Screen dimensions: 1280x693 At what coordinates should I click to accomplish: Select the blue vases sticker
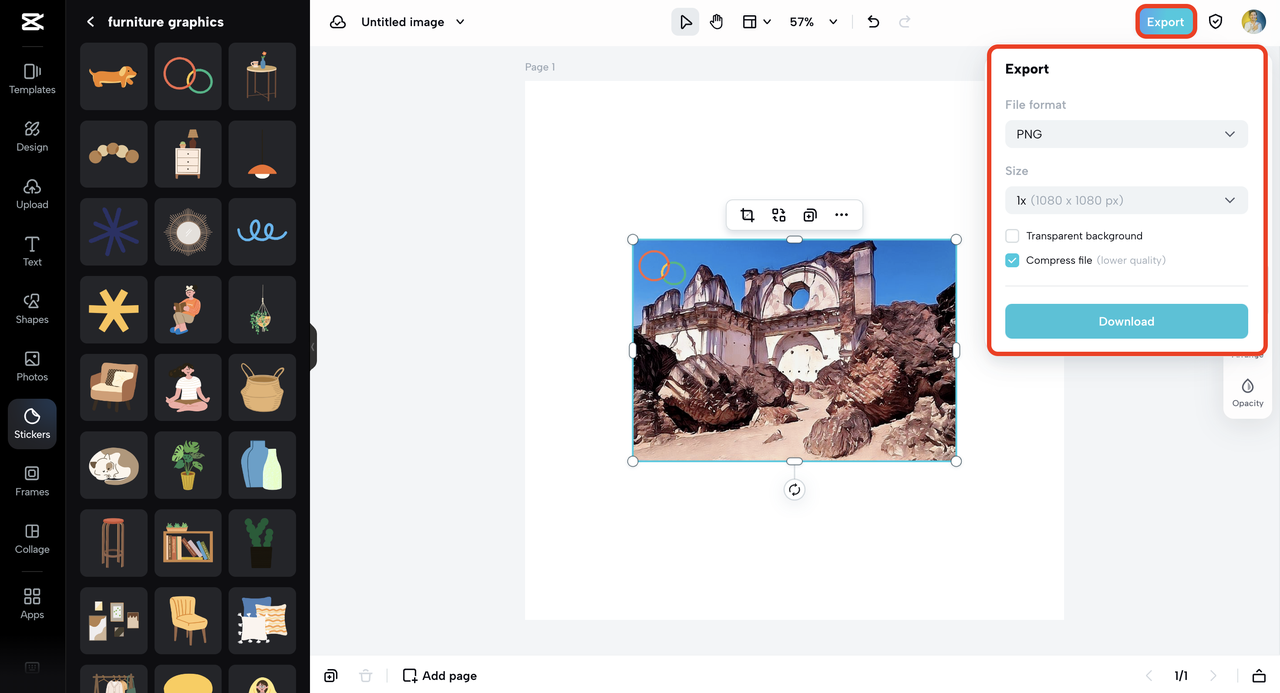(x=262, y=465)
